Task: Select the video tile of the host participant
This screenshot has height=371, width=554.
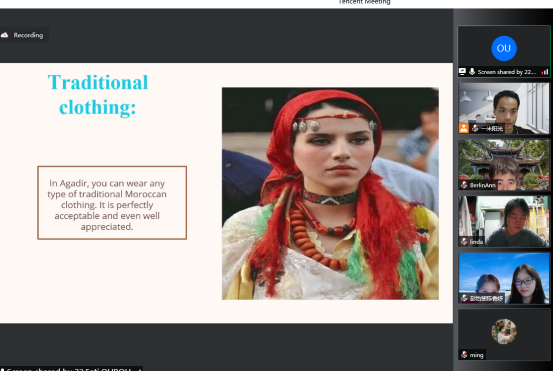Action: [504, 108]
